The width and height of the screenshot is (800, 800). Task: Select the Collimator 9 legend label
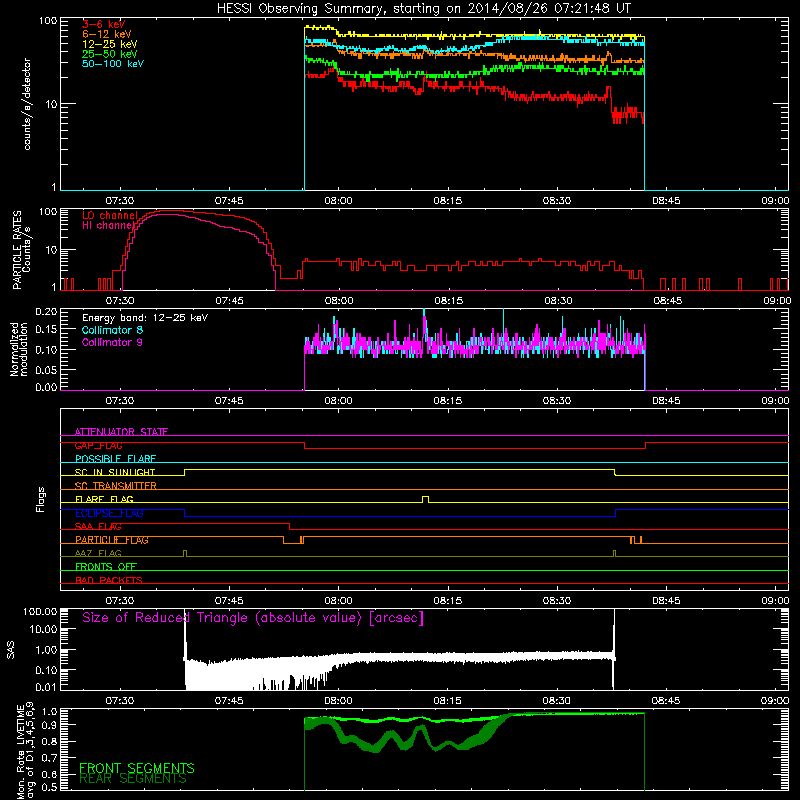pyautogui.click(x=112, y=342)
